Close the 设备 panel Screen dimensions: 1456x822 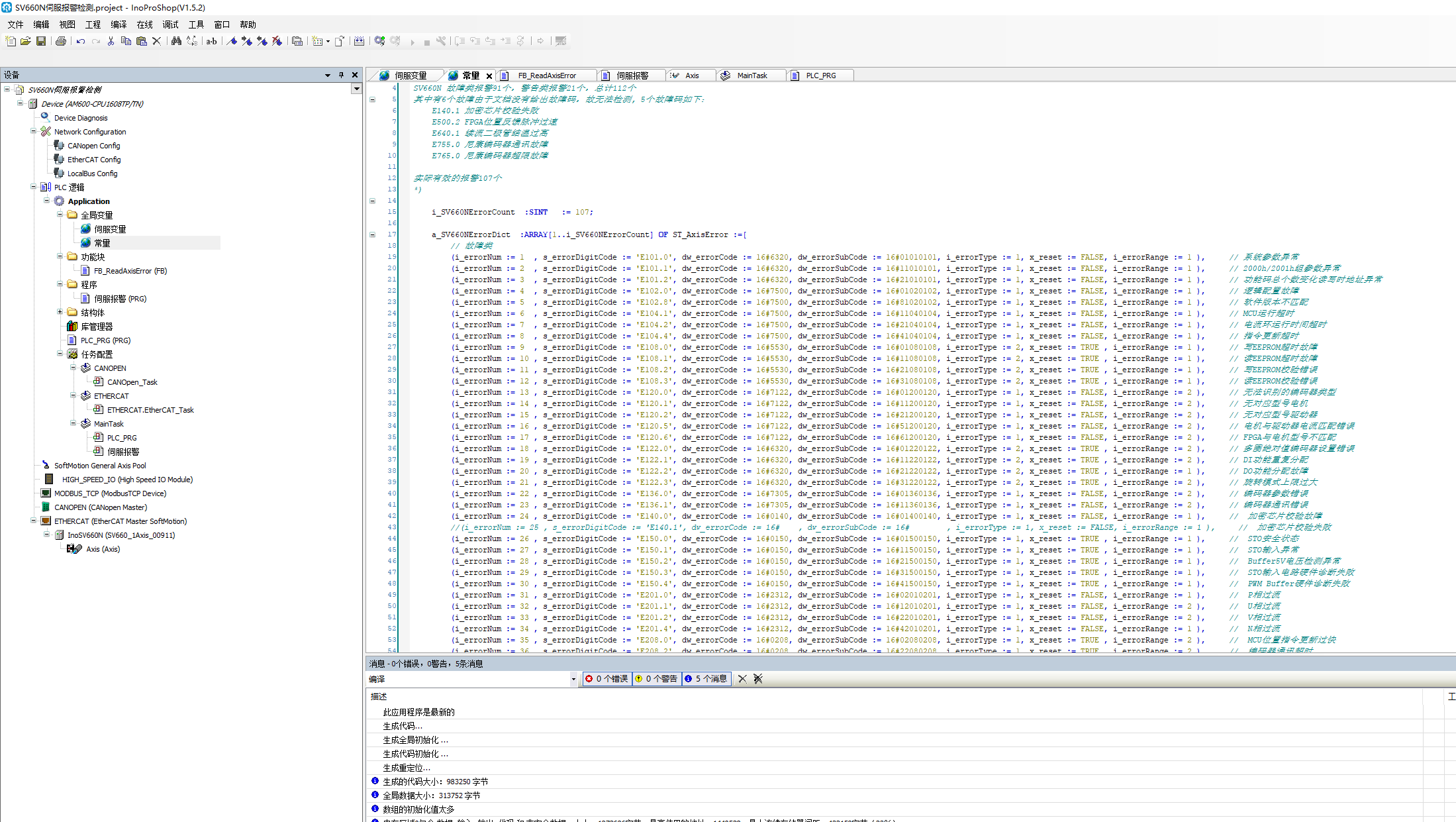click(x=355, y=75)
